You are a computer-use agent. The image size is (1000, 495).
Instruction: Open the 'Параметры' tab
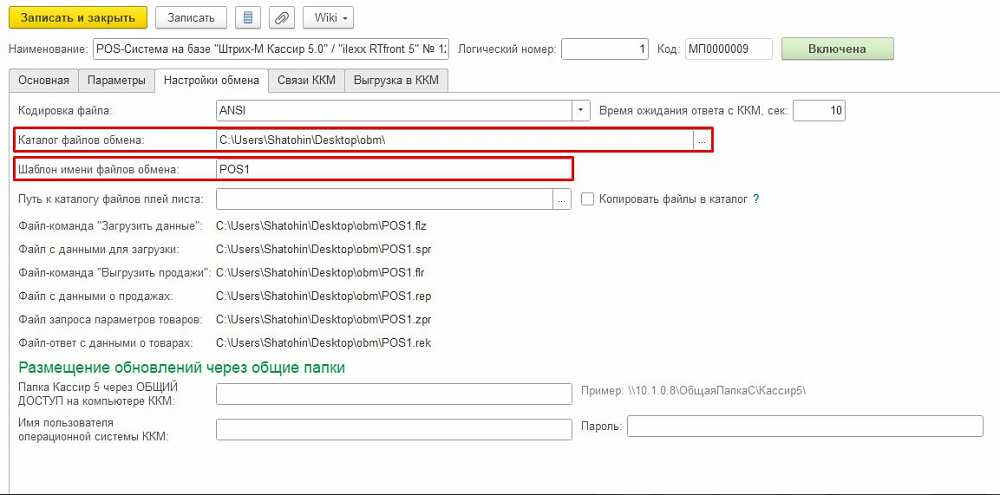116,80
